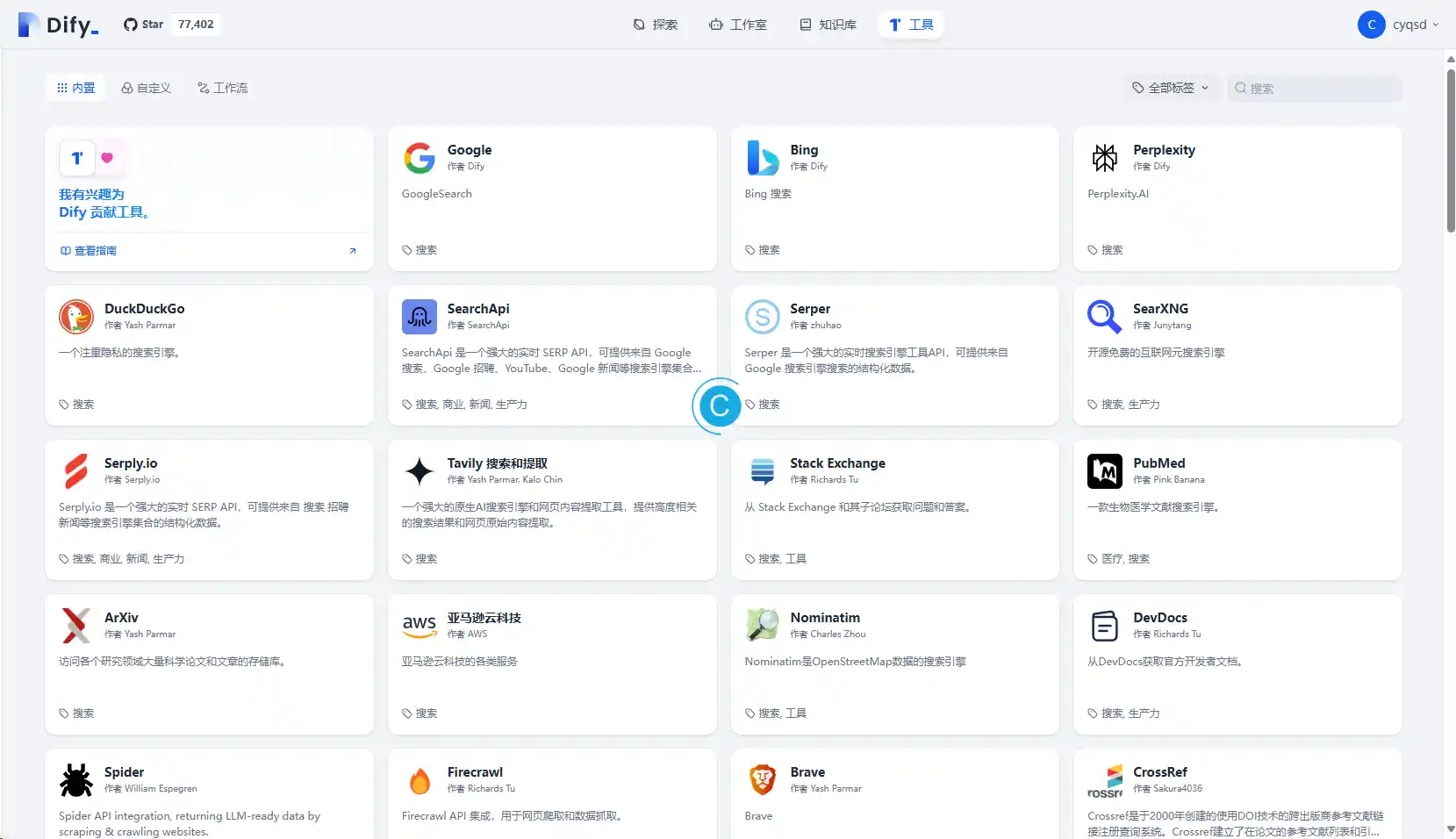Viewport: 1456px width, 839px height.
Task: Click the Perplexity logo icon
Action: click(1105, 158)
